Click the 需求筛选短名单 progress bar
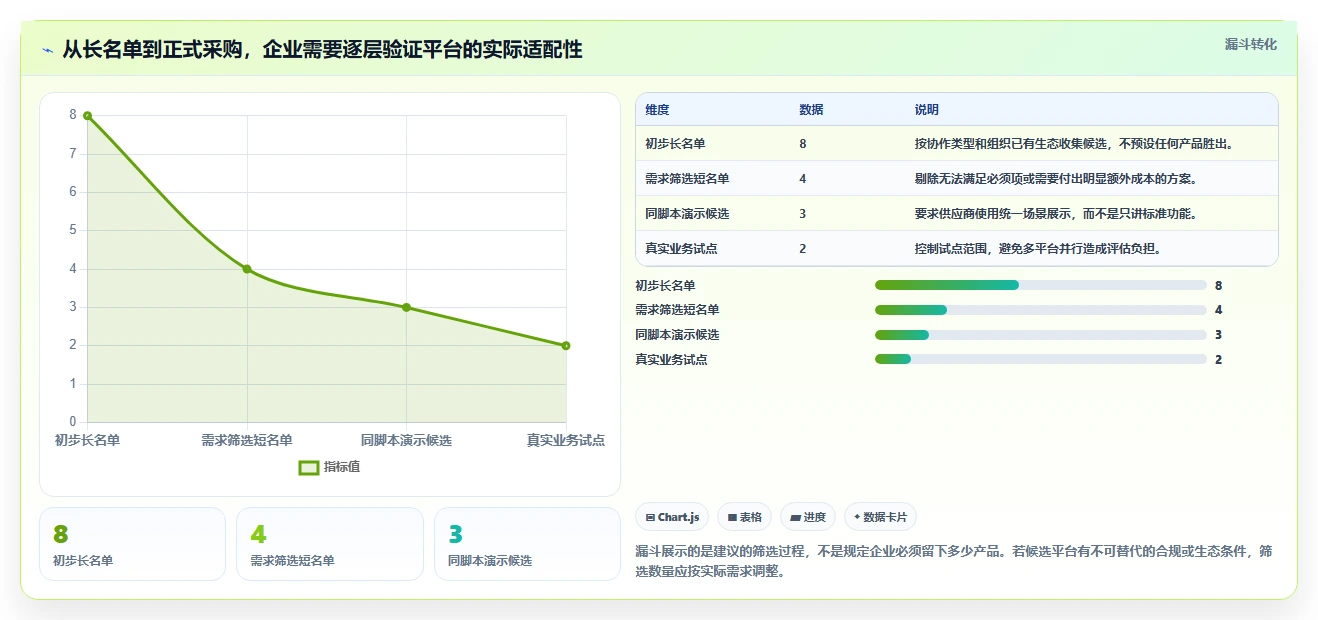This screenshot has width=1318, height=620. [1041, 310]
